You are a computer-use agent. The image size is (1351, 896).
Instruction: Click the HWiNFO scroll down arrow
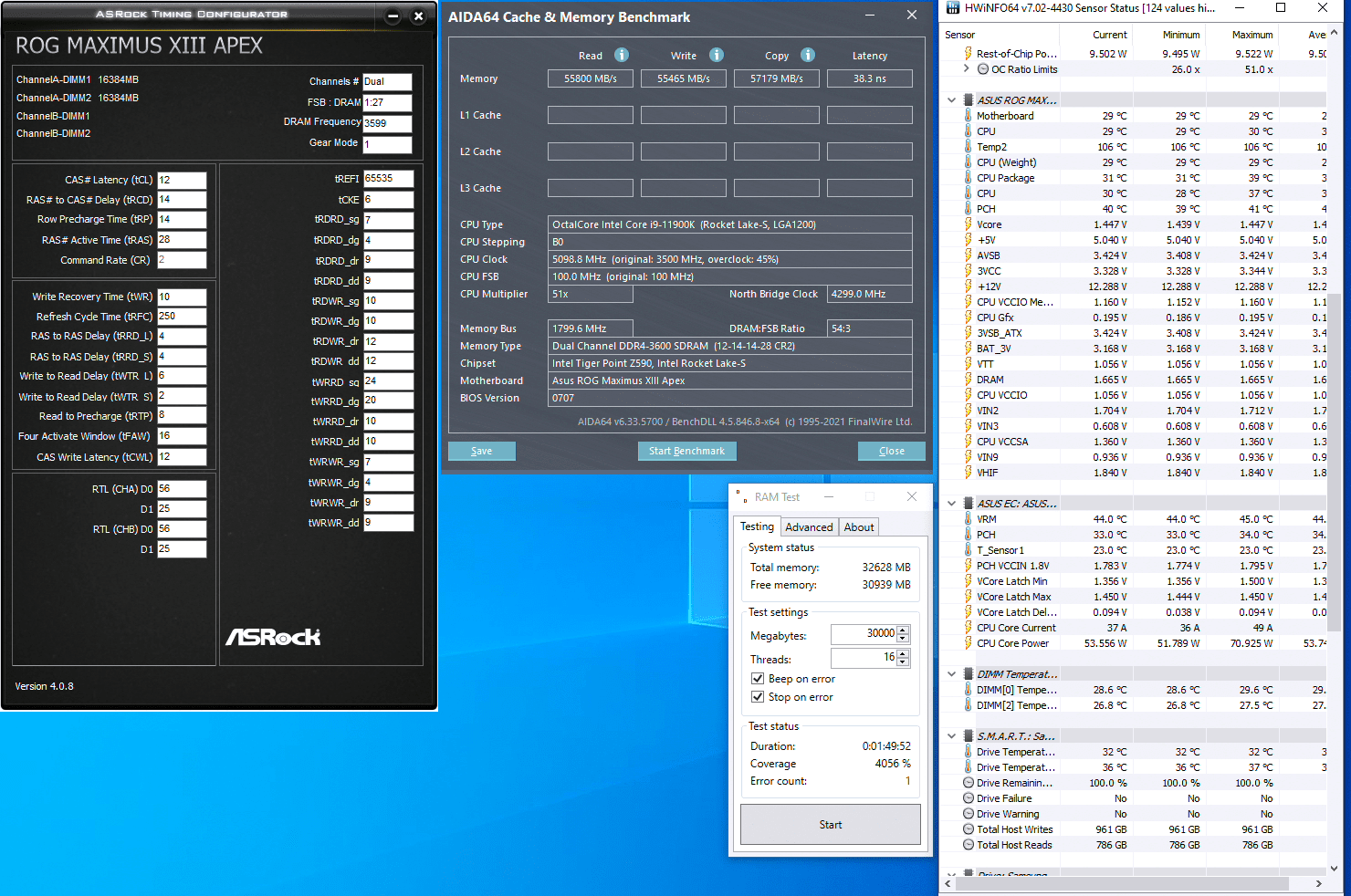1334,869
